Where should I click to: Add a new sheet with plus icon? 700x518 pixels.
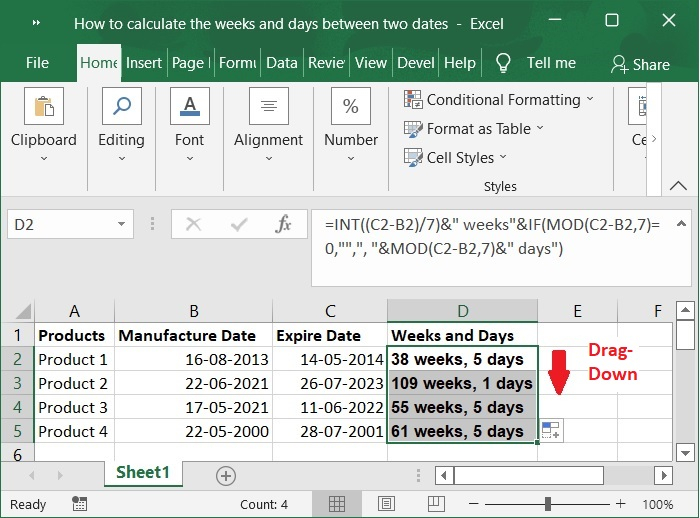226,476
